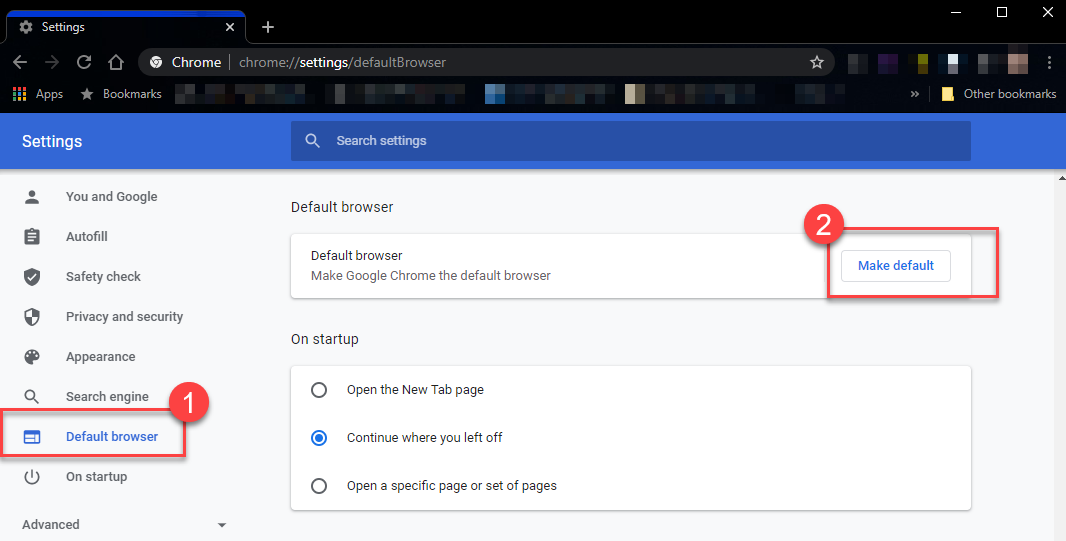Click the Make default button
The width and height of the screenshot is (1066, 541).
895,266
